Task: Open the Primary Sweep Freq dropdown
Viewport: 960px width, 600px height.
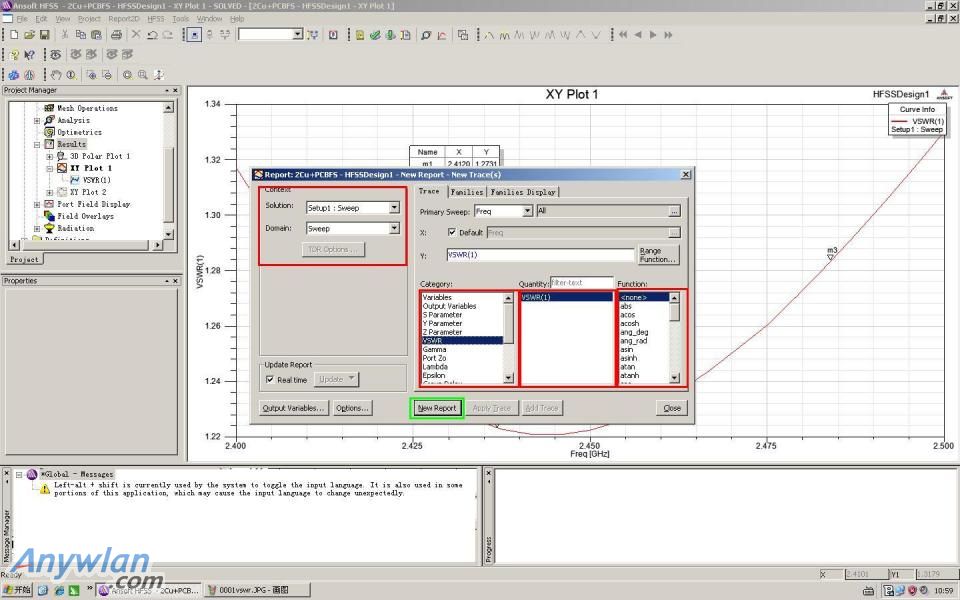Action: (527, 211)
